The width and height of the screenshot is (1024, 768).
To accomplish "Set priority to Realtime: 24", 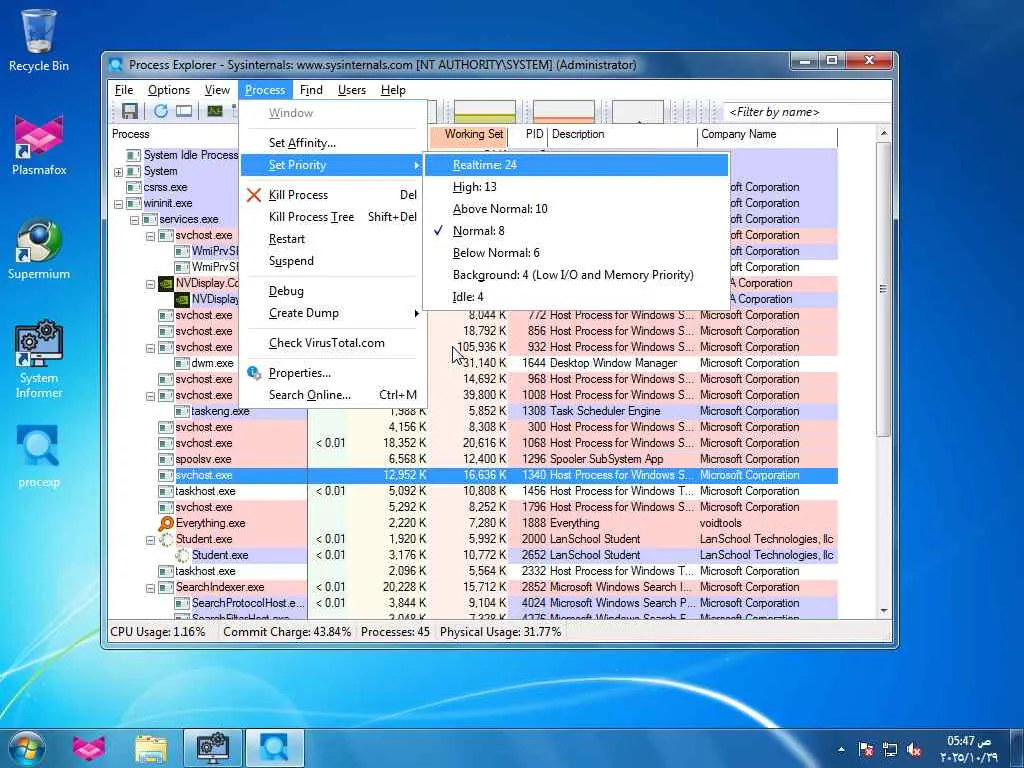I will pos(576,165).
